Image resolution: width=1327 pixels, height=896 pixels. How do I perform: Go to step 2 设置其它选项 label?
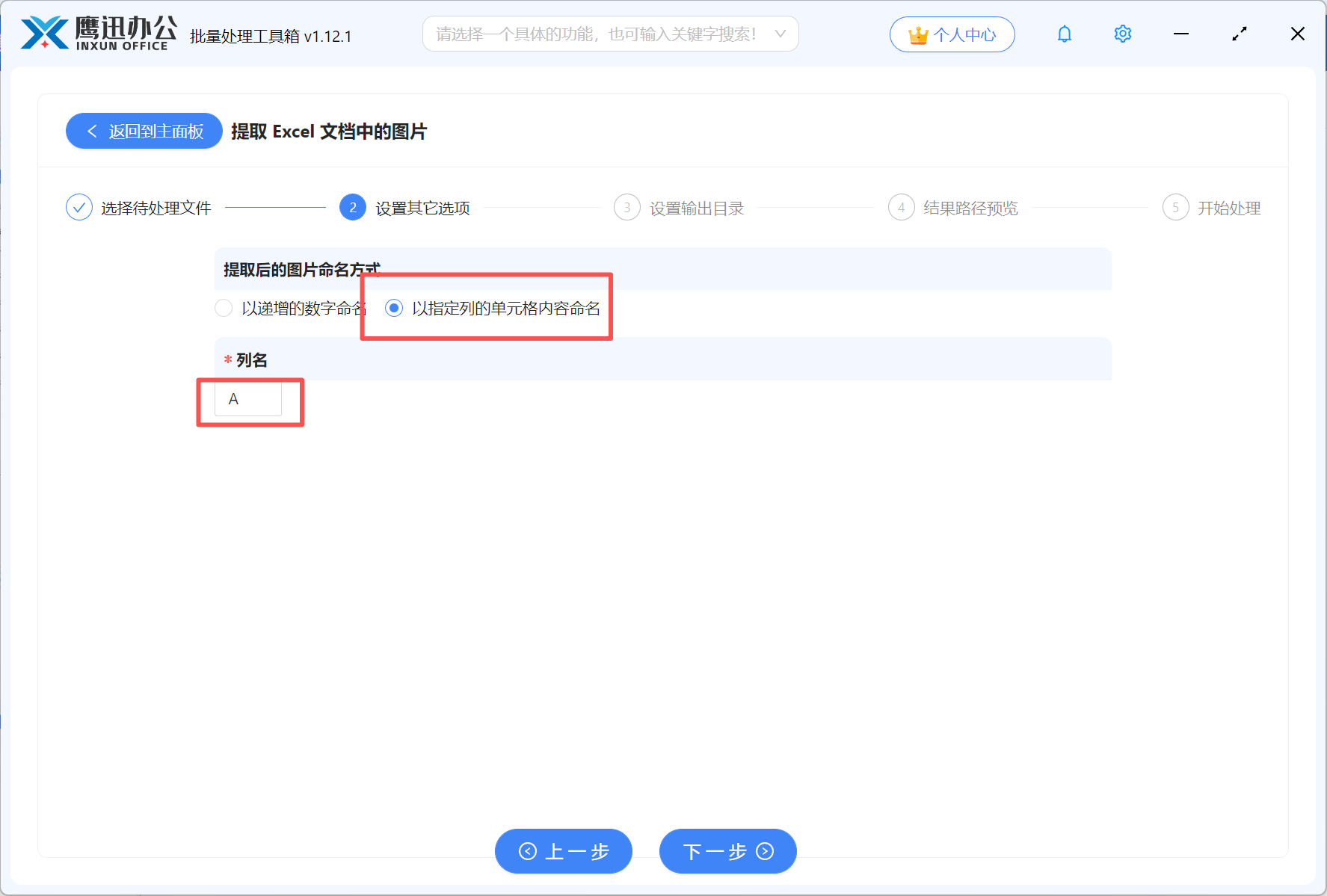(x=422, y=207)
